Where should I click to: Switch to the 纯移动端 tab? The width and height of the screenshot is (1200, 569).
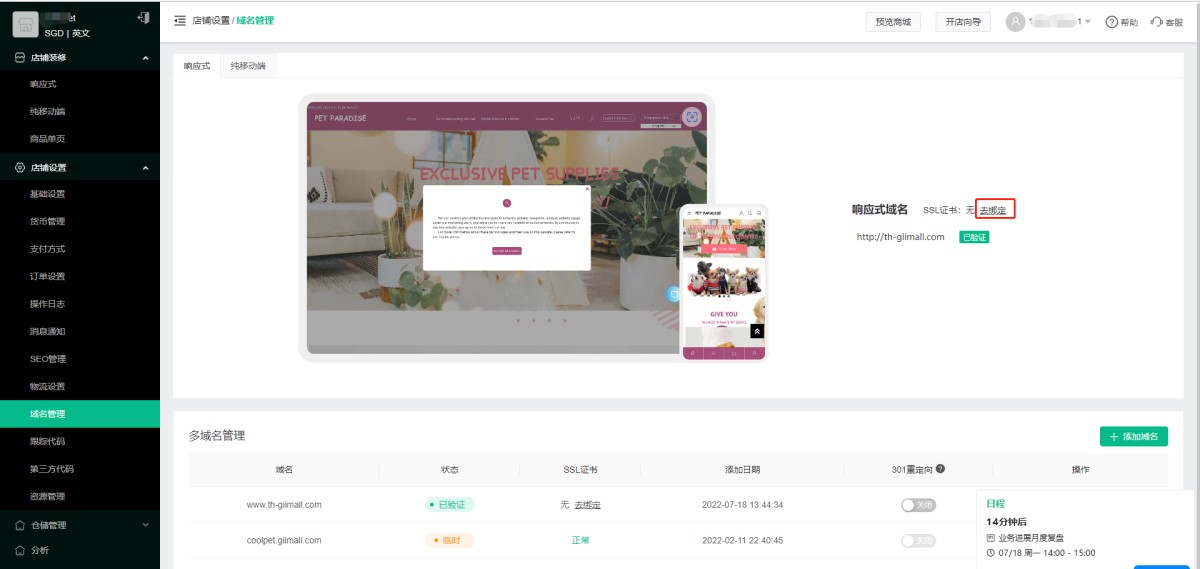pyautogui.click(x=248, y=66)
